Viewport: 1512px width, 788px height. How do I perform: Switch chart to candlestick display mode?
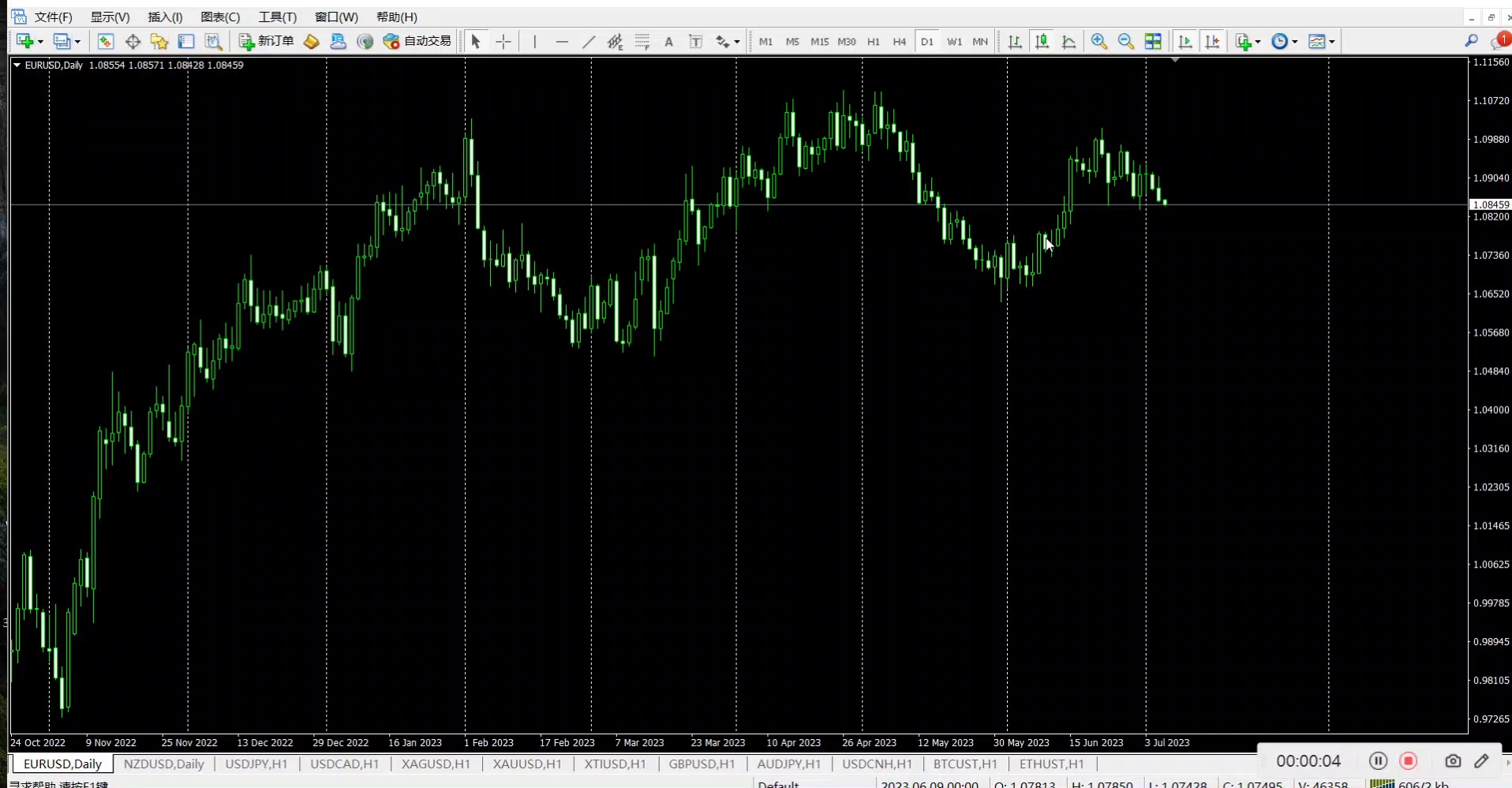pos(1042,41)
